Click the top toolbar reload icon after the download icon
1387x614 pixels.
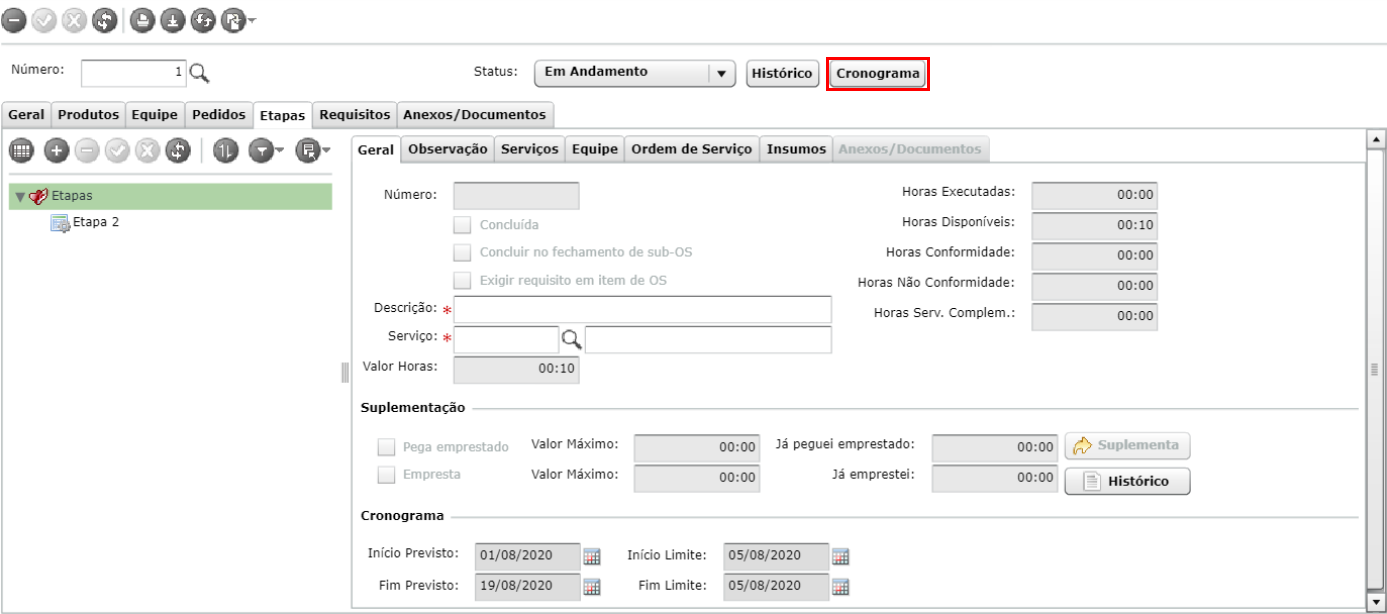(202, 19)
